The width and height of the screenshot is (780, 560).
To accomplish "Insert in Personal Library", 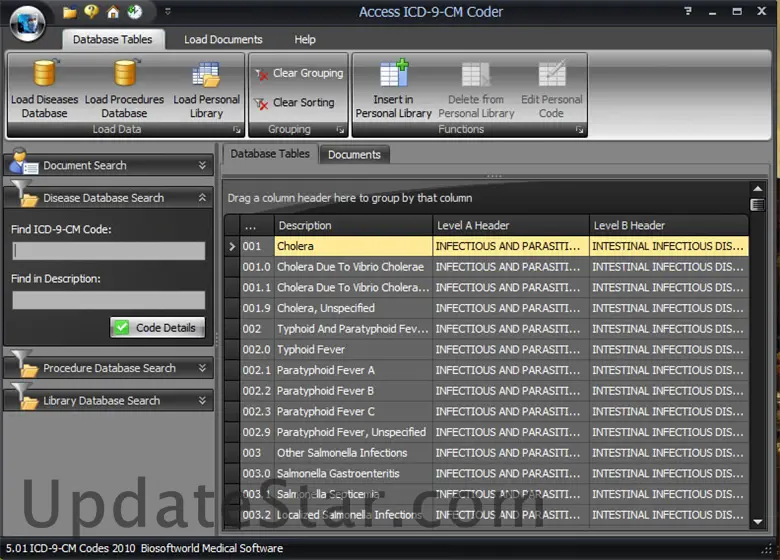I will coord(393,90).
